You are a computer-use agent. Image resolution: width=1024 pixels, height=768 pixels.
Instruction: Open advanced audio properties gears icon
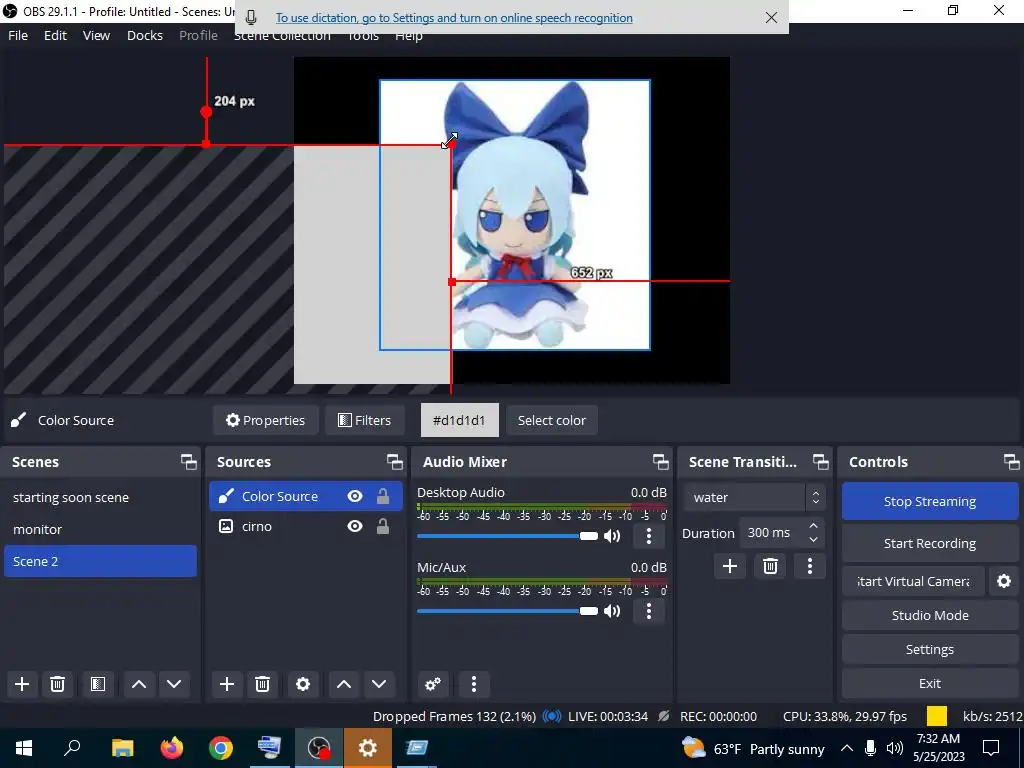(432, 684)
